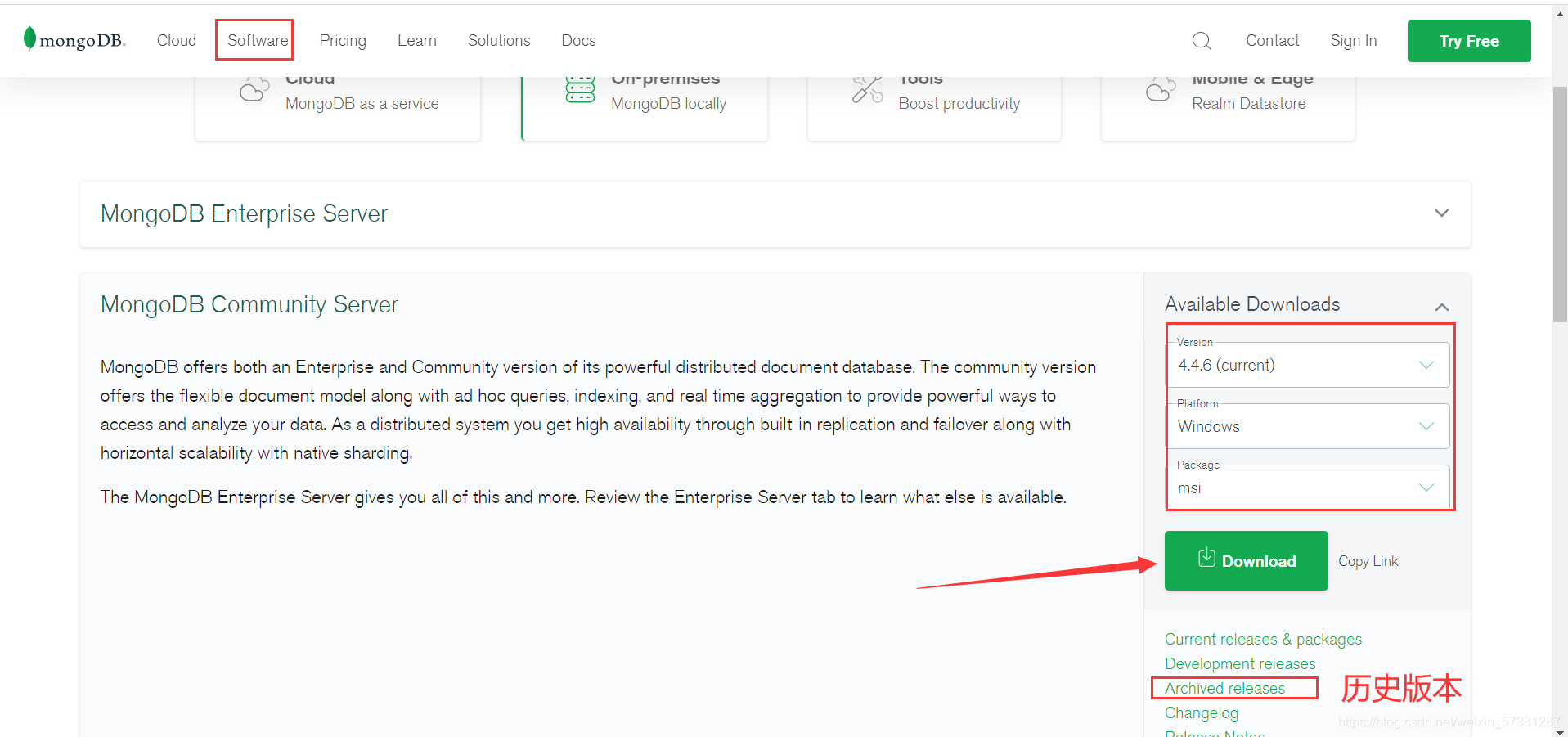Screen dimensions: 1568x737
Task: Click the cloud icon in Cloud card
Action: pos(254,89)
